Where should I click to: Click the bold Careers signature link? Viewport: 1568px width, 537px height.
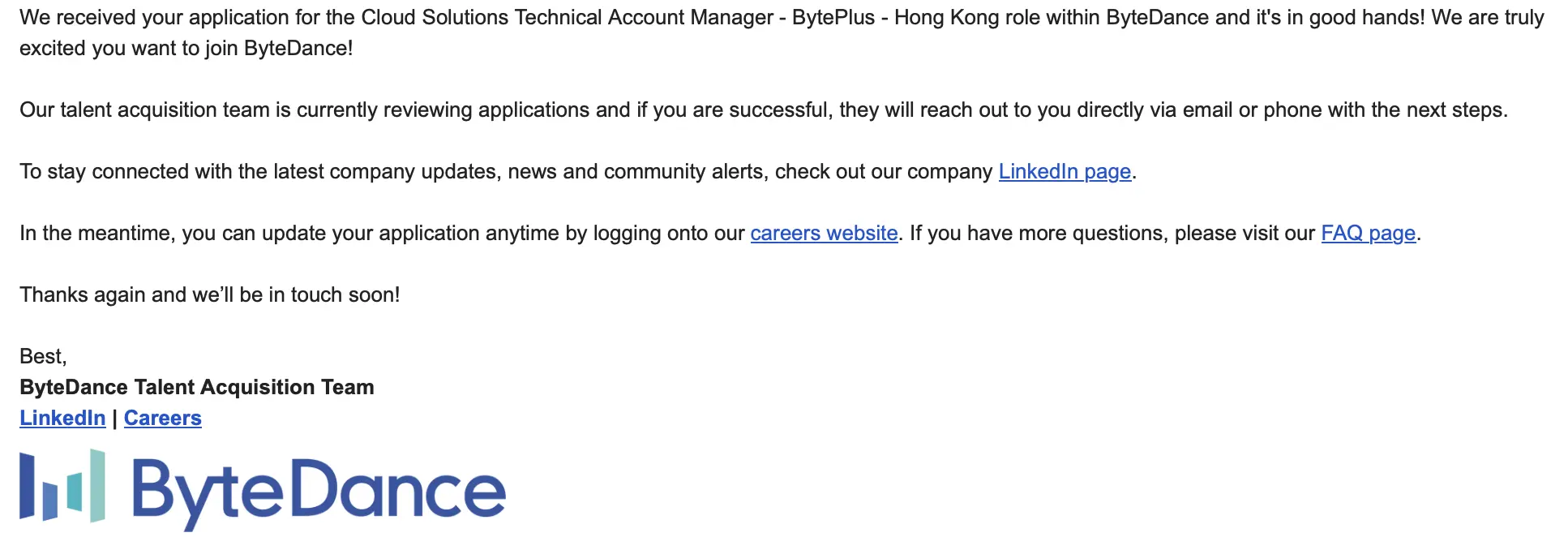pyautogui.click(x=163, y=418)
